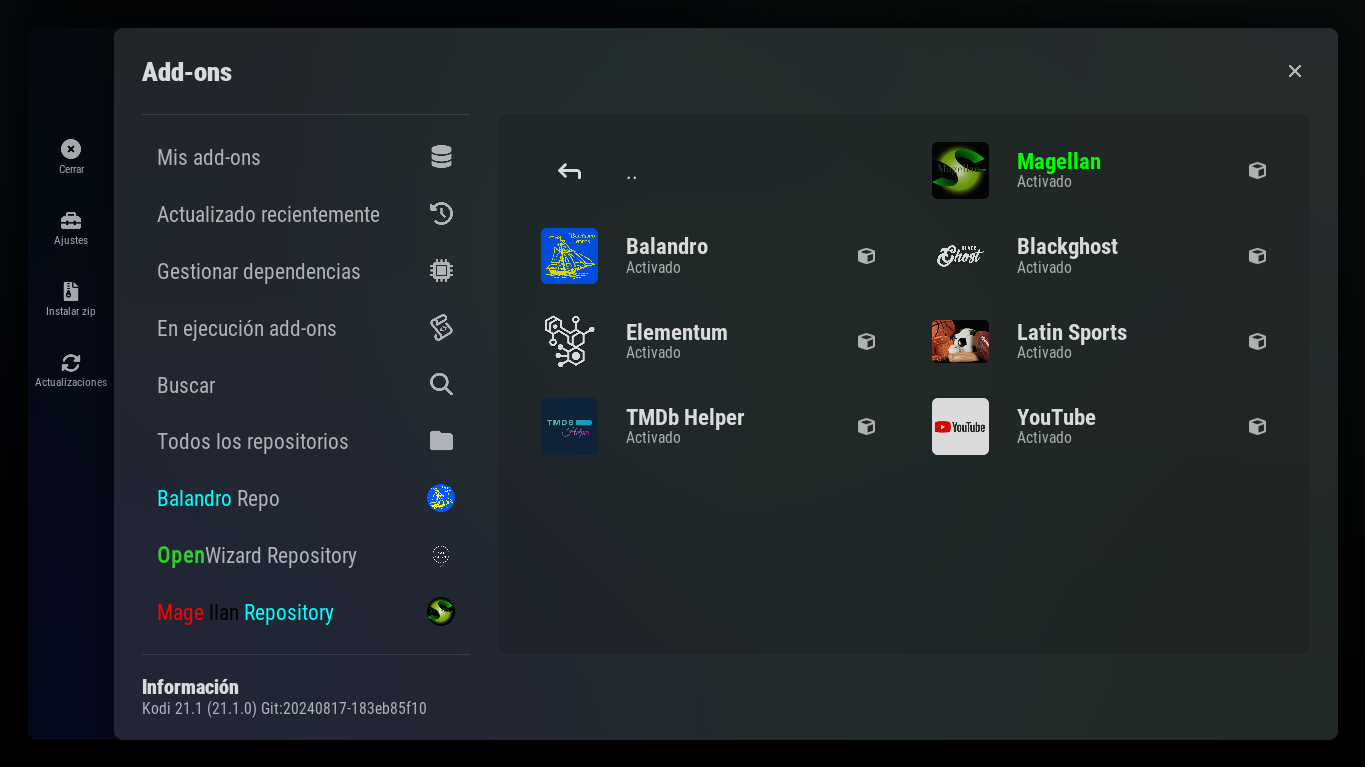Open Gestionar dependencias

[258, 272]
